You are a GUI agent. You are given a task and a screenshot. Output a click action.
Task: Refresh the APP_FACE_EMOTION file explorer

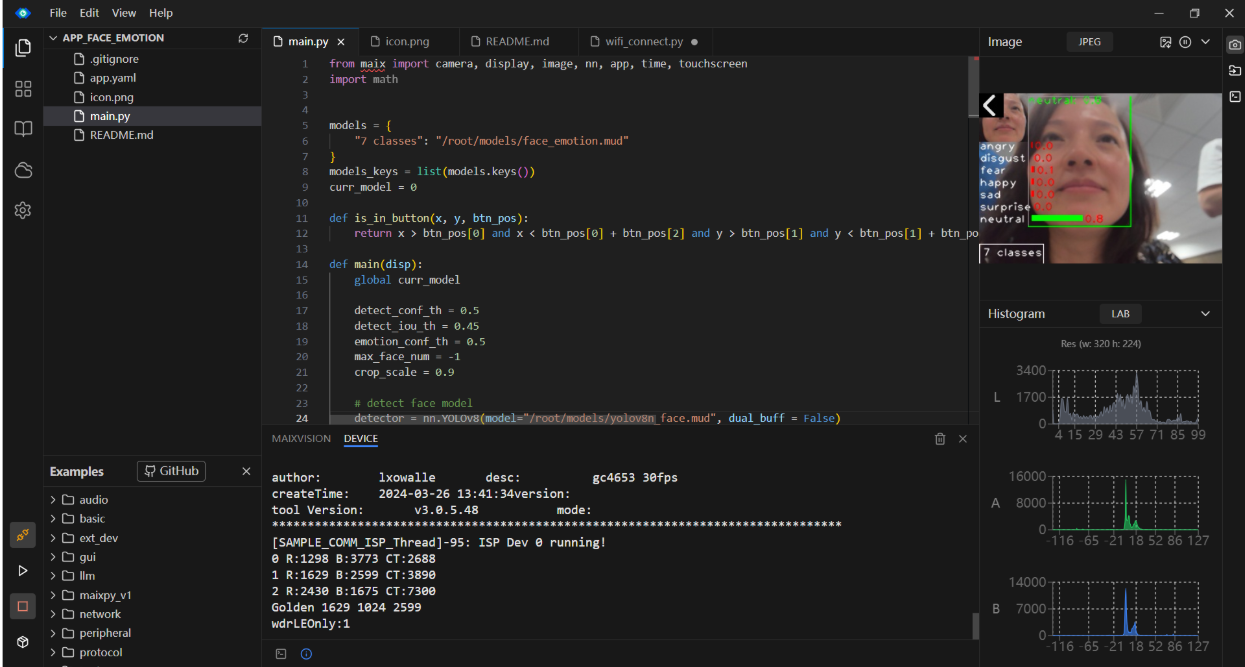(243, 38)
